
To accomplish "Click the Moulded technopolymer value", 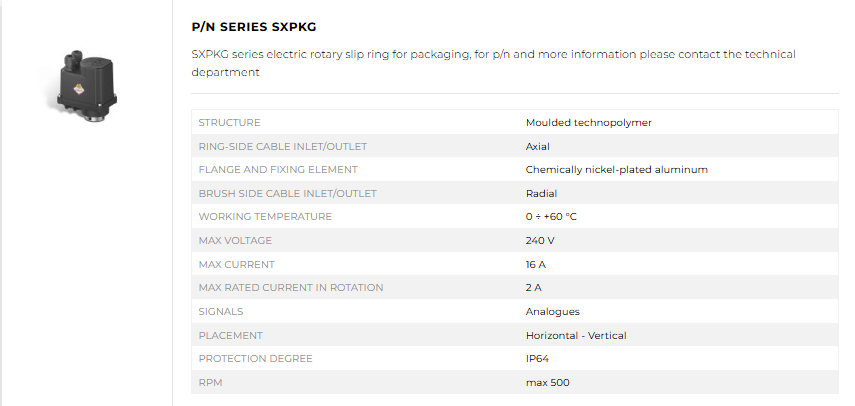I will tap(588, 123).
